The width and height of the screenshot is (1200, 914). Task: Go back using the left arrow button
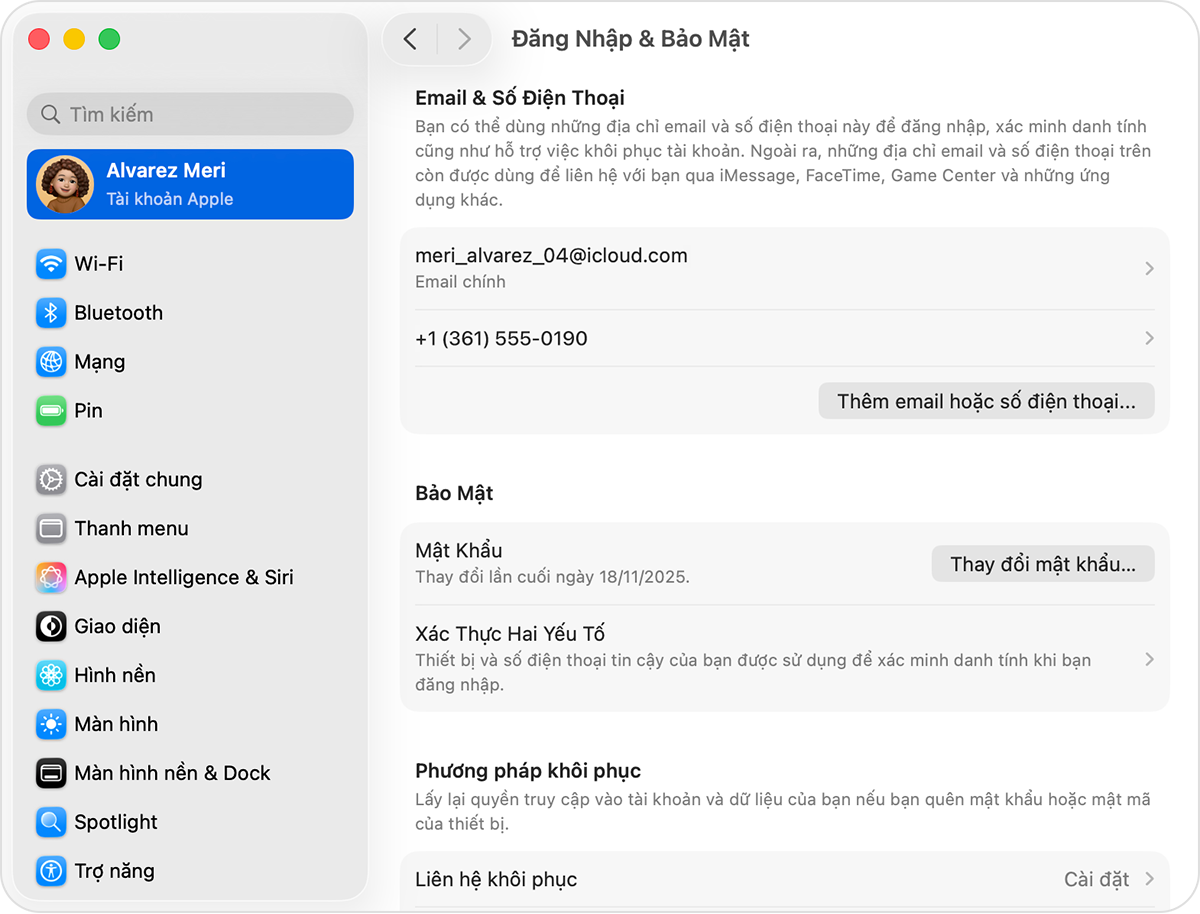(x=410, y=39)
